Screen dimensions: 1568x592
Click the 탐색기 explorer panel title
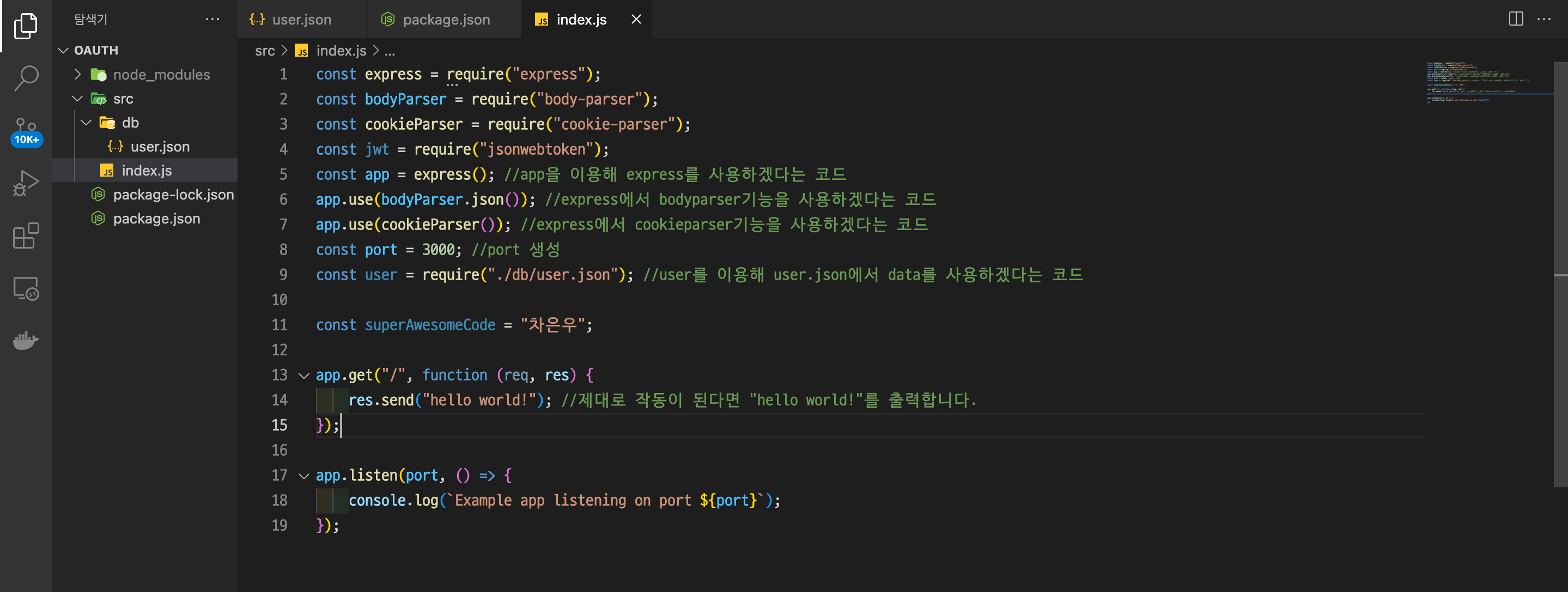[x=90, y=20]
